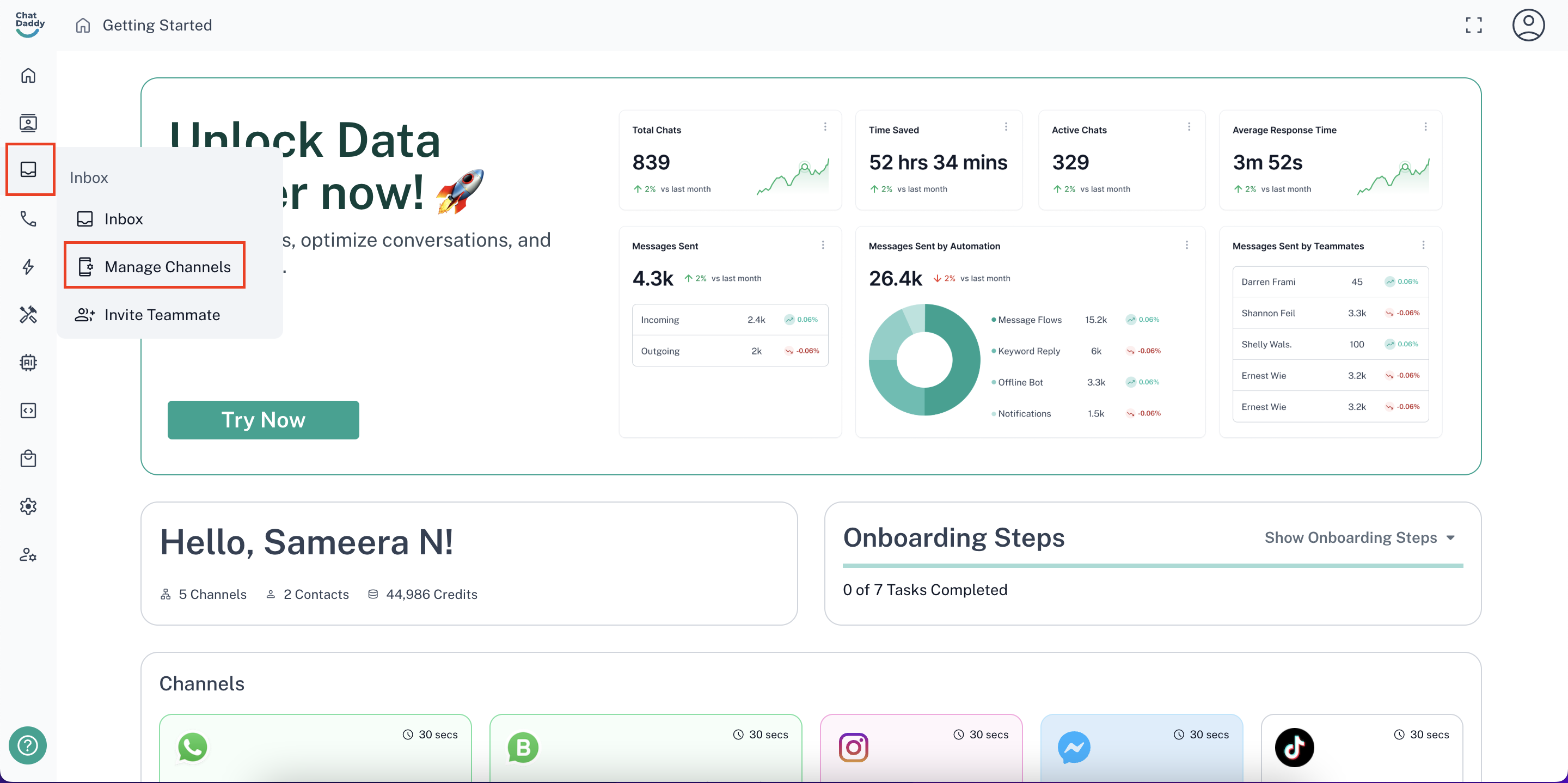This screenshot has width=1568, height=783.
Task: Click the Getting Started breadcrumb title
Action: click(157, 25)
